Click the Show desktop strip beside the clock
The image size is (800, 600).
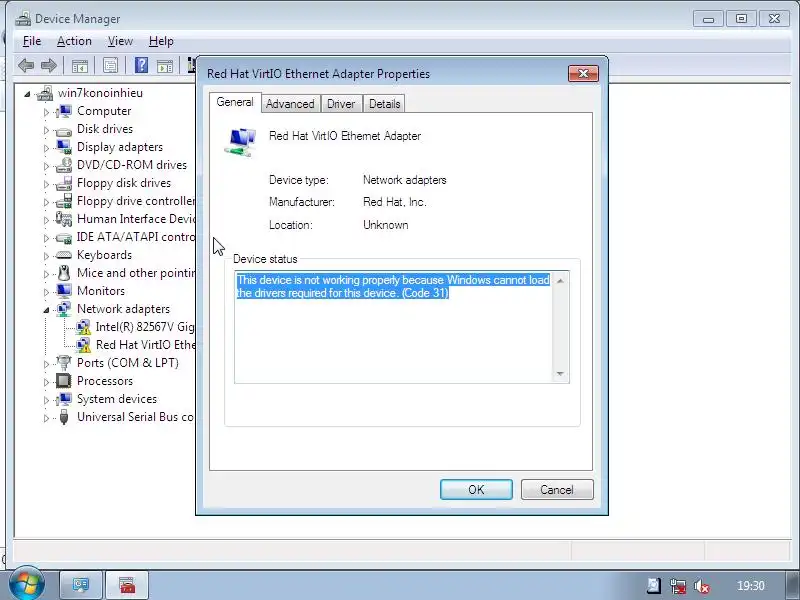792,585
